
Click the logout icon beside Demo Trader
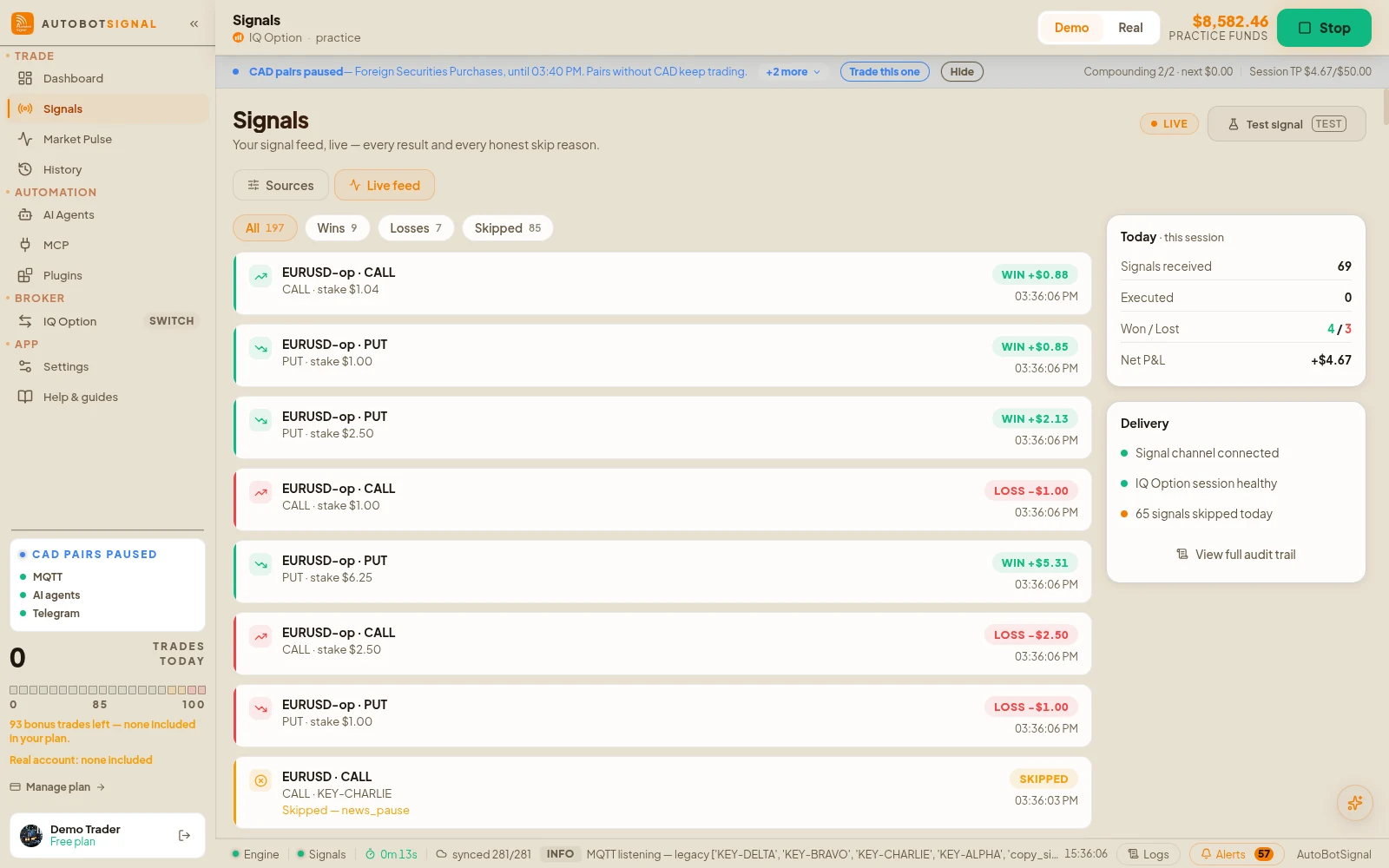point(184,835)
